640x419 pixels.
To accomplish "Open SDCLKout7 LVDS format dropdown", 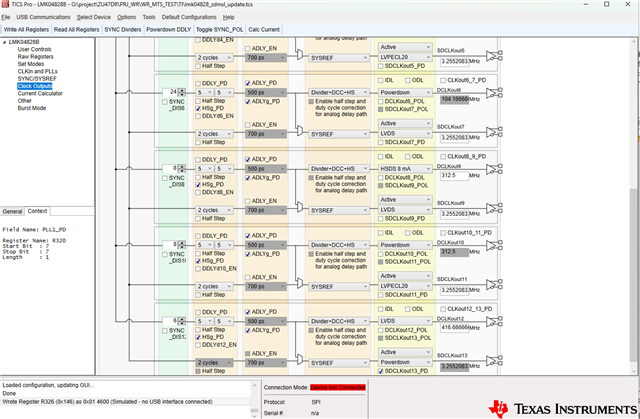I will click(x=404, y=133).
